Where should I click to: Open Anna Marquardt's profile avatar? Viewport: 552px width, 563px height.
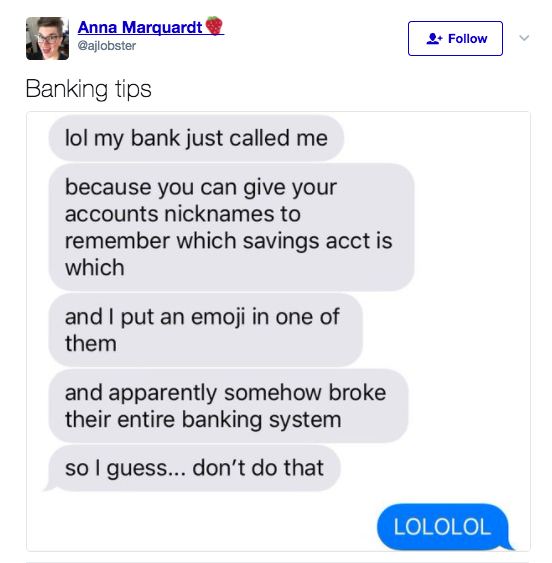[47, 38]
